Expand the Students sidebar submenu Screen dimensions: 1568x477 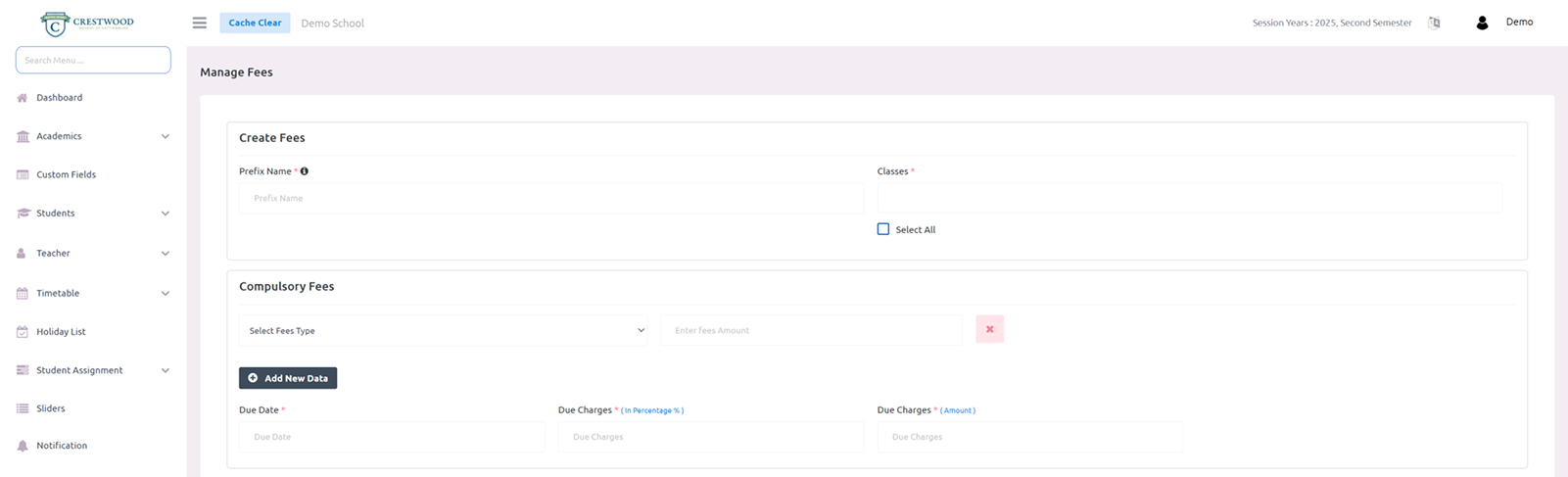(165, 214)
